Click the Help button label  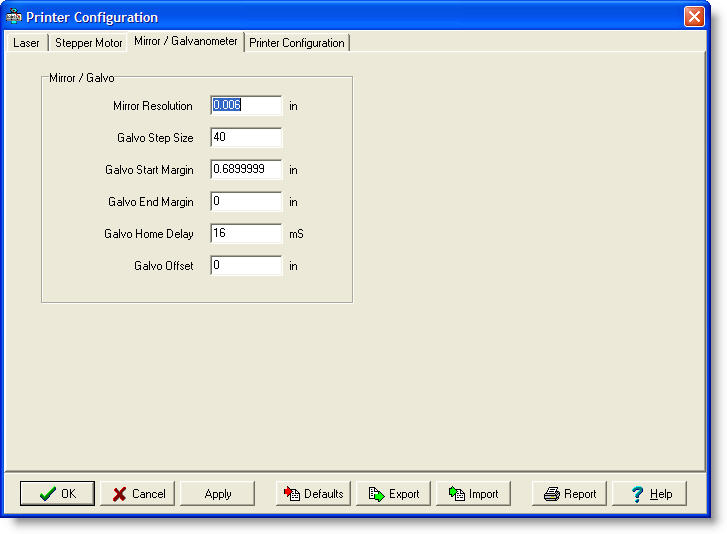click(661, 494)
